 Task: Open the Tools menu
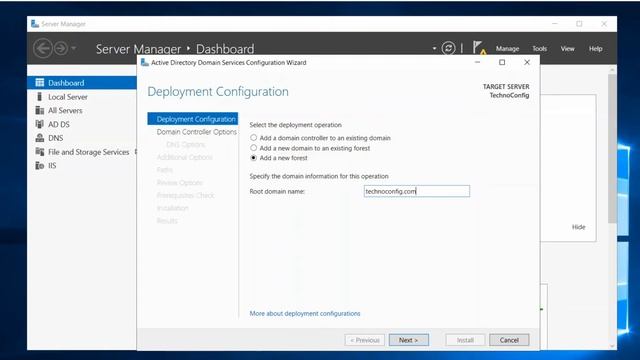click(539, 49)
